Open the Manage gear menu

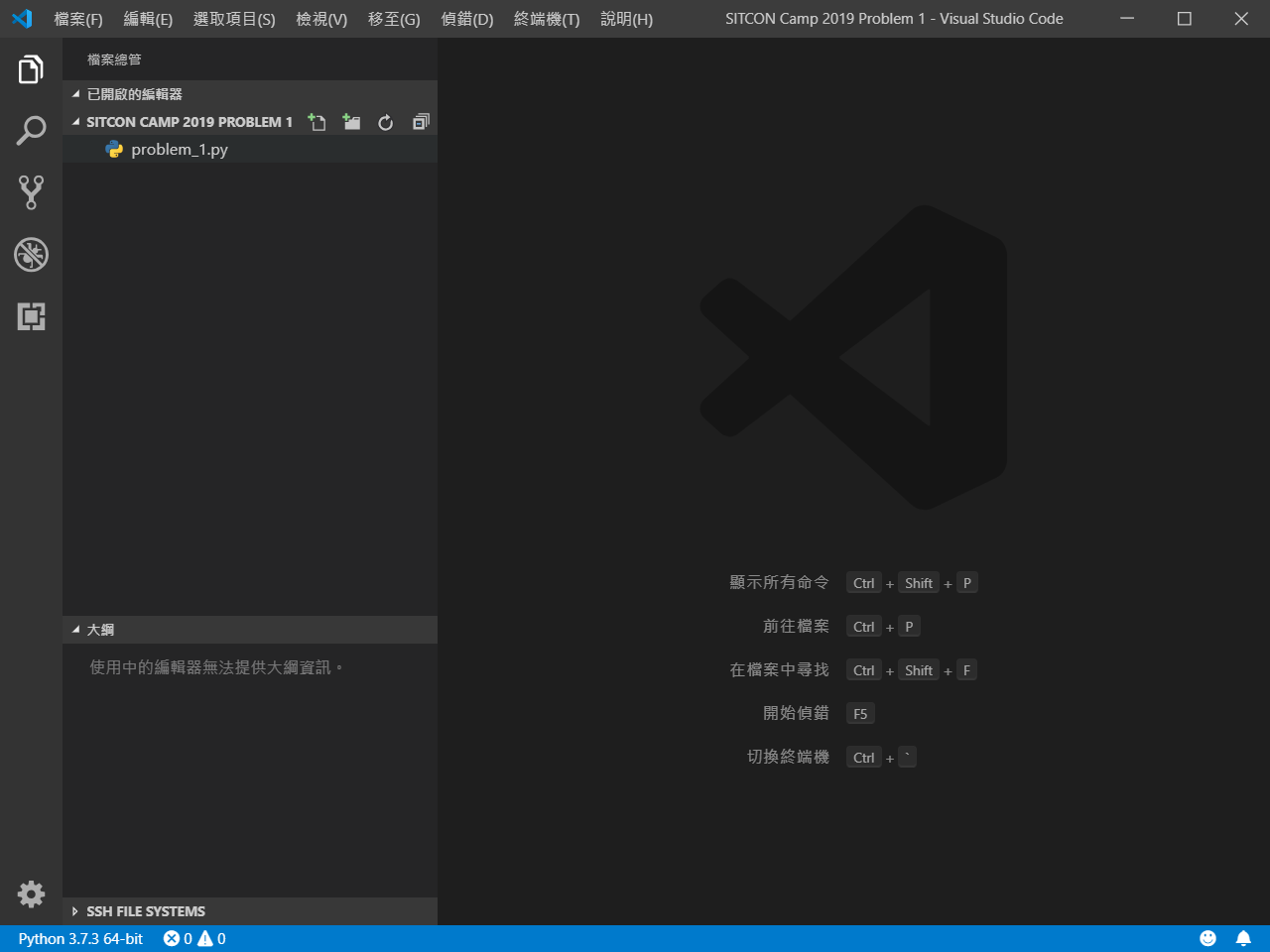(31, 894)
